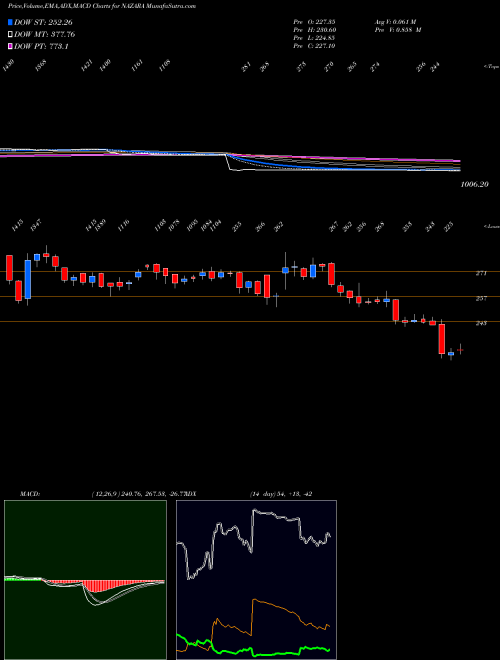Click the Avg V: 0.061 M value

(394, 21)
